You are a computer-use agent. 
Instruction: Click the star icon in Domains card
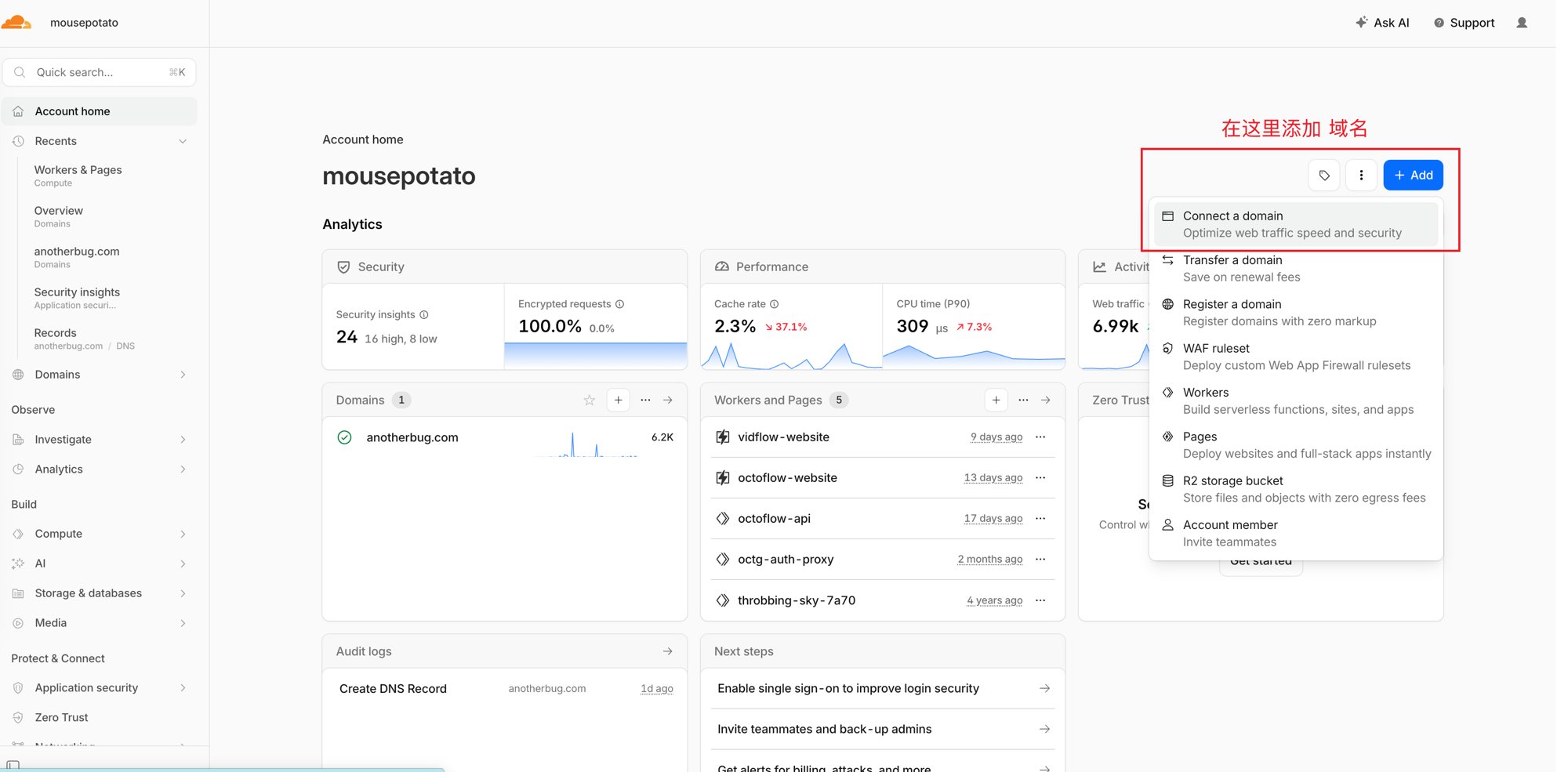(x=590, y=400)
